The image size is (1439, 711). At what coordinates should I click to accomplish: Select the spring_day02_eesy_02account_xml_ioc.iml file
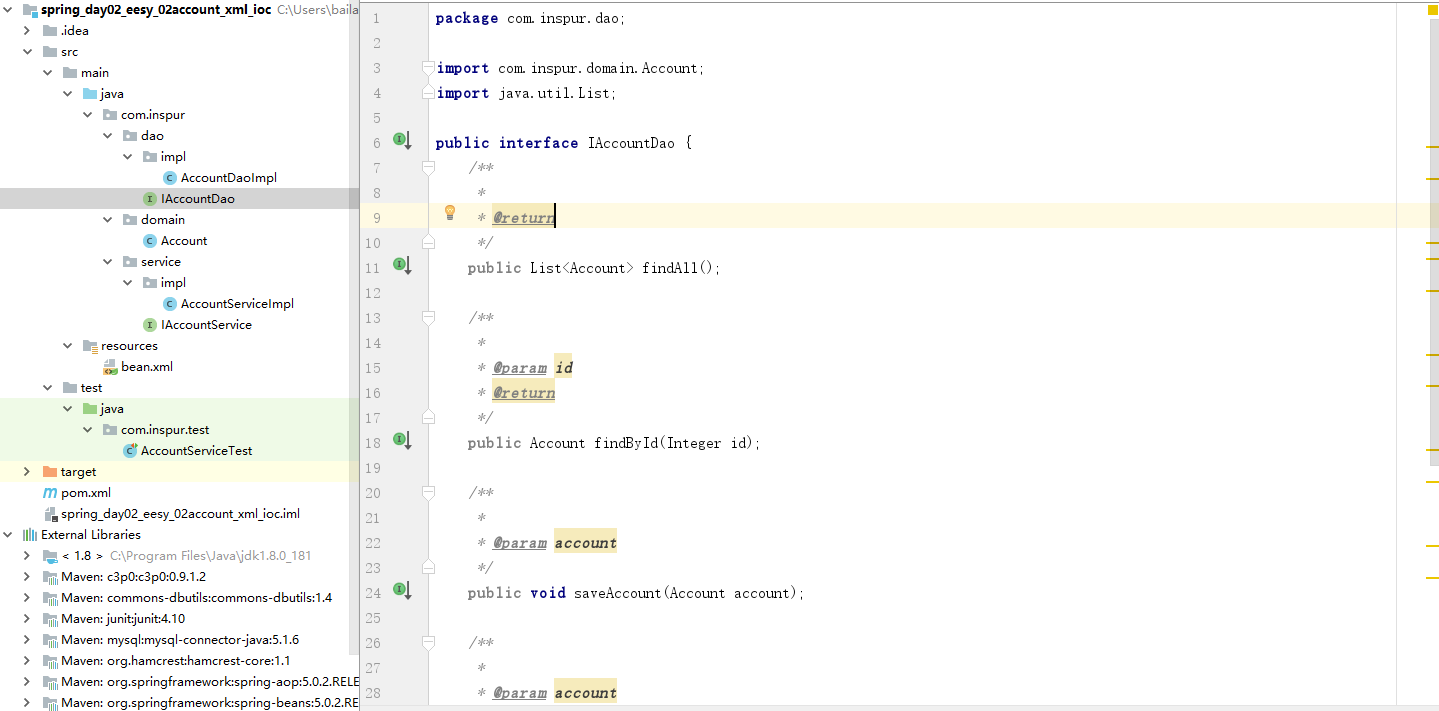(180, 514)
